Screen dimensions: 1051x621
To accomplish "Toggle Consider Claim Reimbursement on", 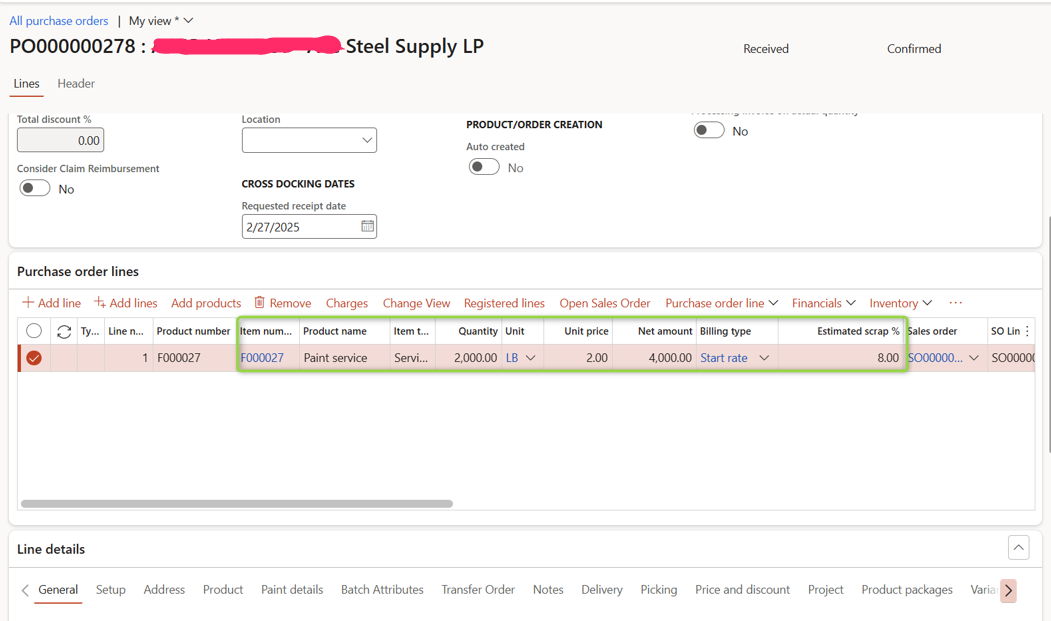I will point(34,188).
